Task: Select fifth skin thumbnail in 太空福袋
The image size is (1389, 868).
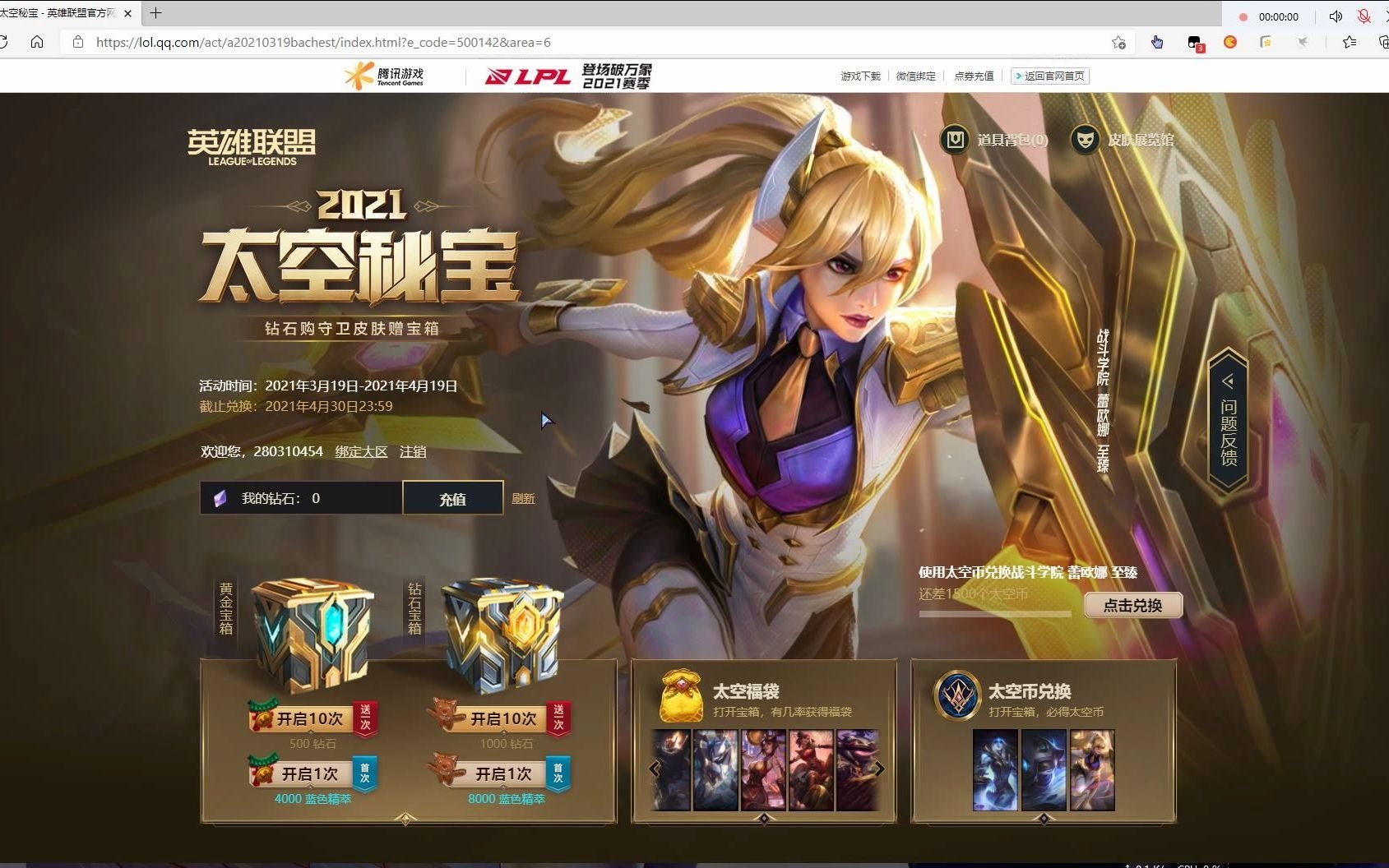Action: click(857, 770)
